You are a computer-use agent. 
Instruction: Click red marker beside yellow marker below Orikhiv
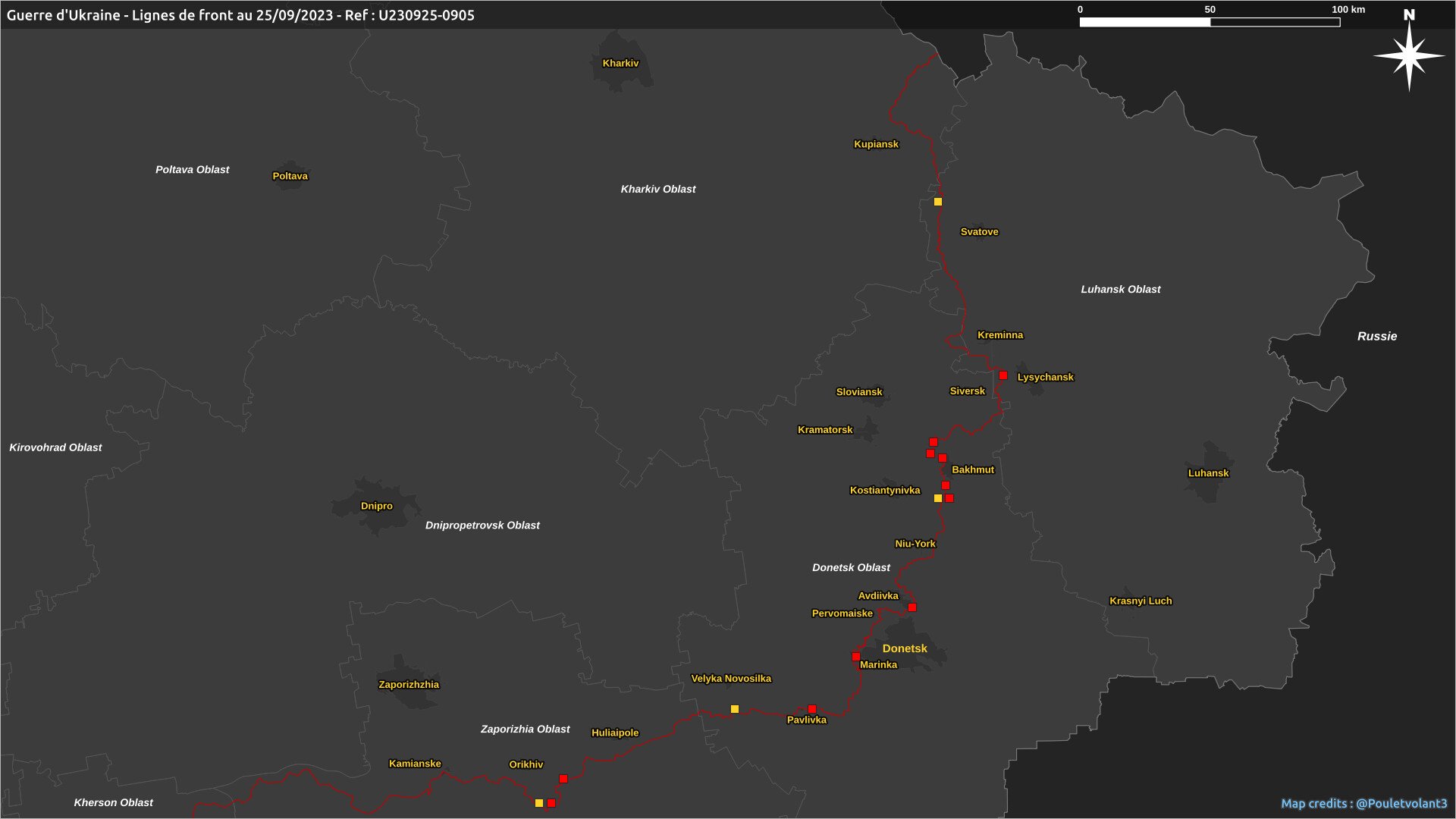(551, 803)
